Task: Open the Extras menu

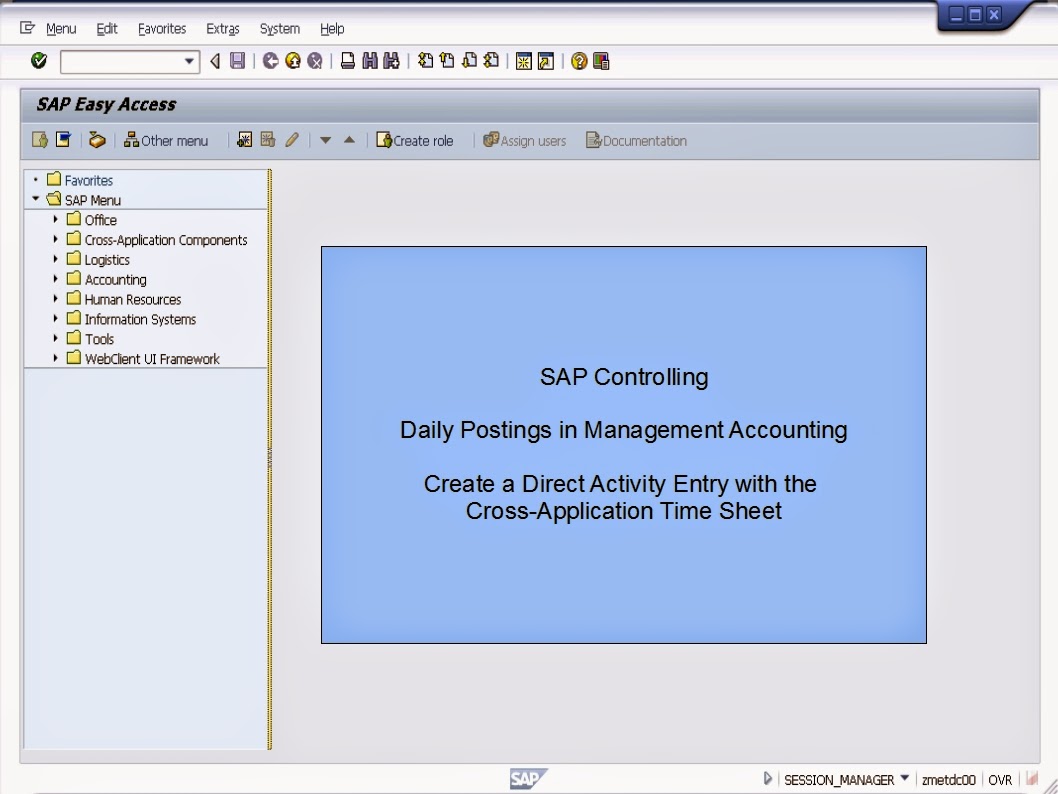Action: pos(222,28)
